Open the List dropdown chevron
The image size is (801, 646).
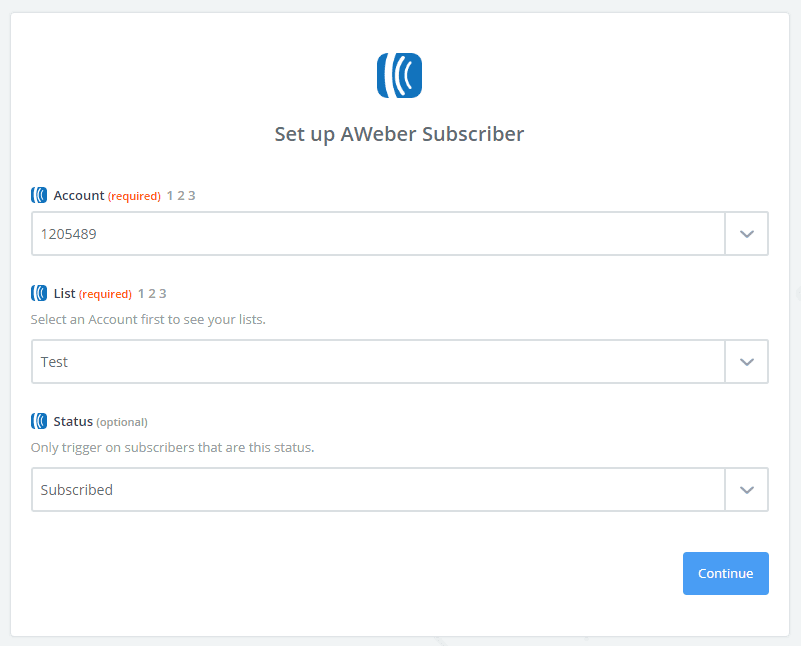tap(746, 362)
